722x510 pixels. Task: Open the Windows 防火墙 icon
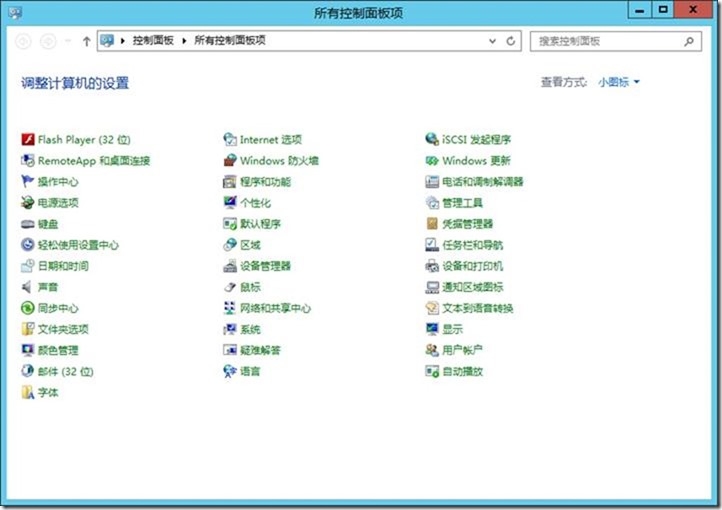230,161
